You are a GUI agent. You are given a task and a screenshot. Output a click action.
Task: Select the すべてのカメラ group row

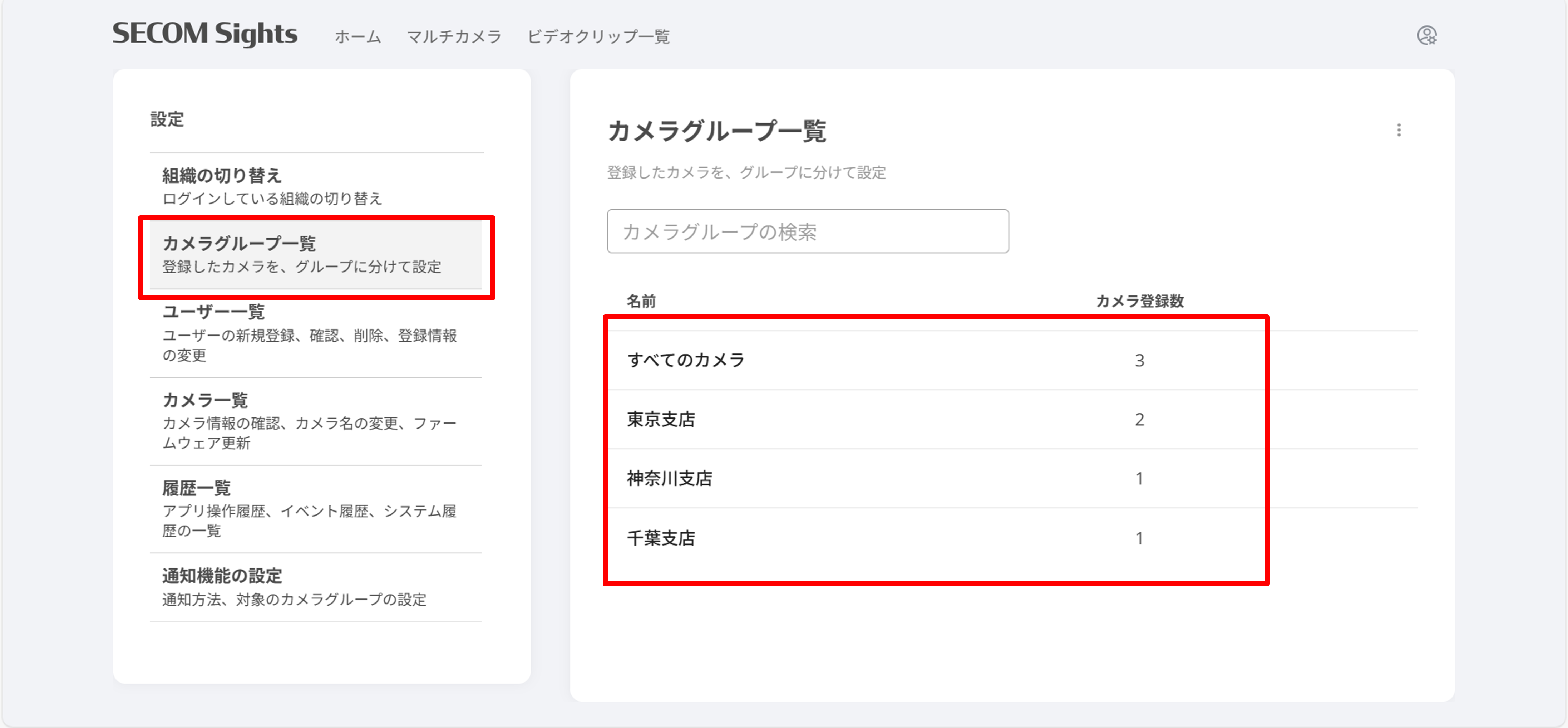pyautogui.click(x=1012, y=361)
